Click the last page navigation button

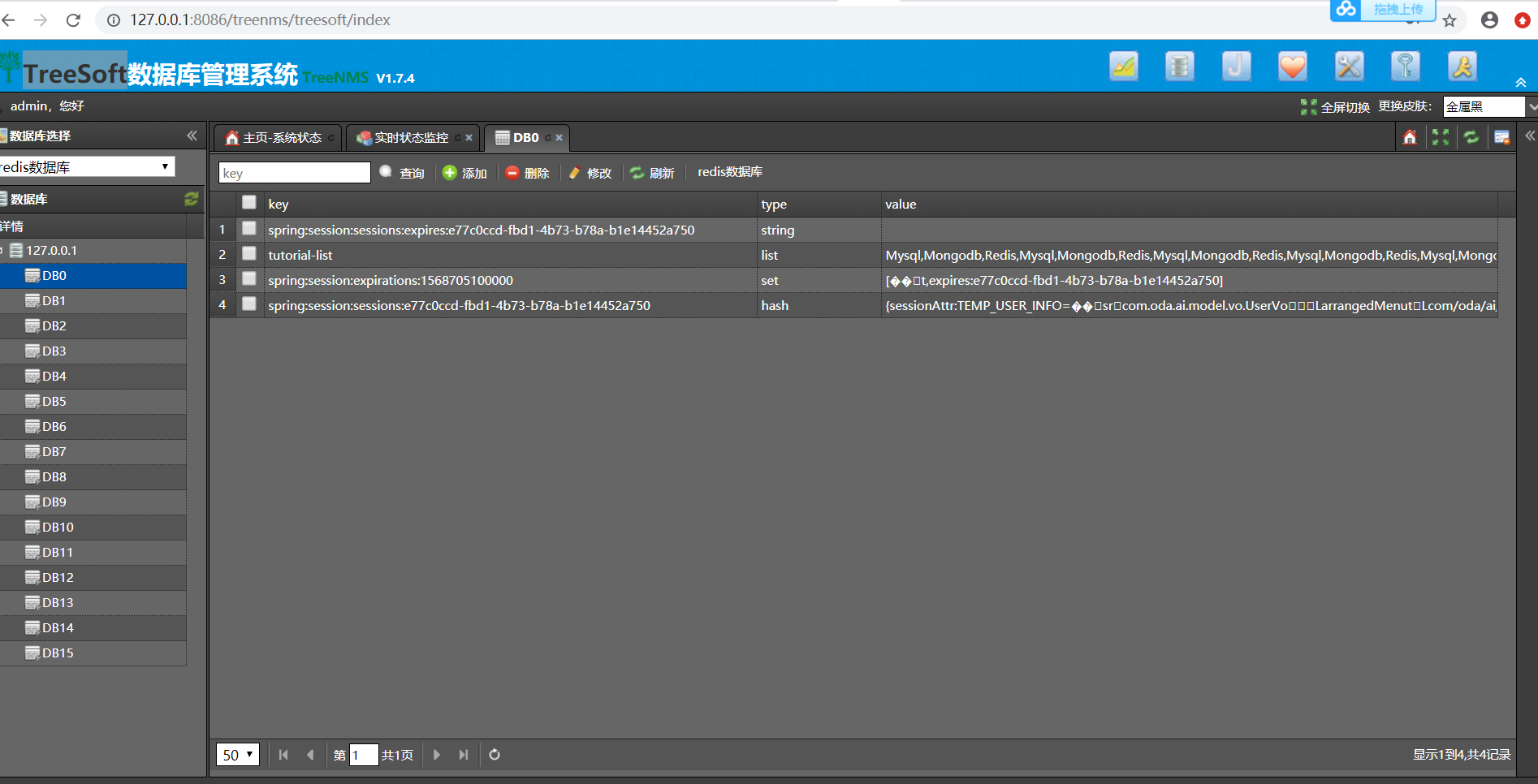tap(463, 754)
